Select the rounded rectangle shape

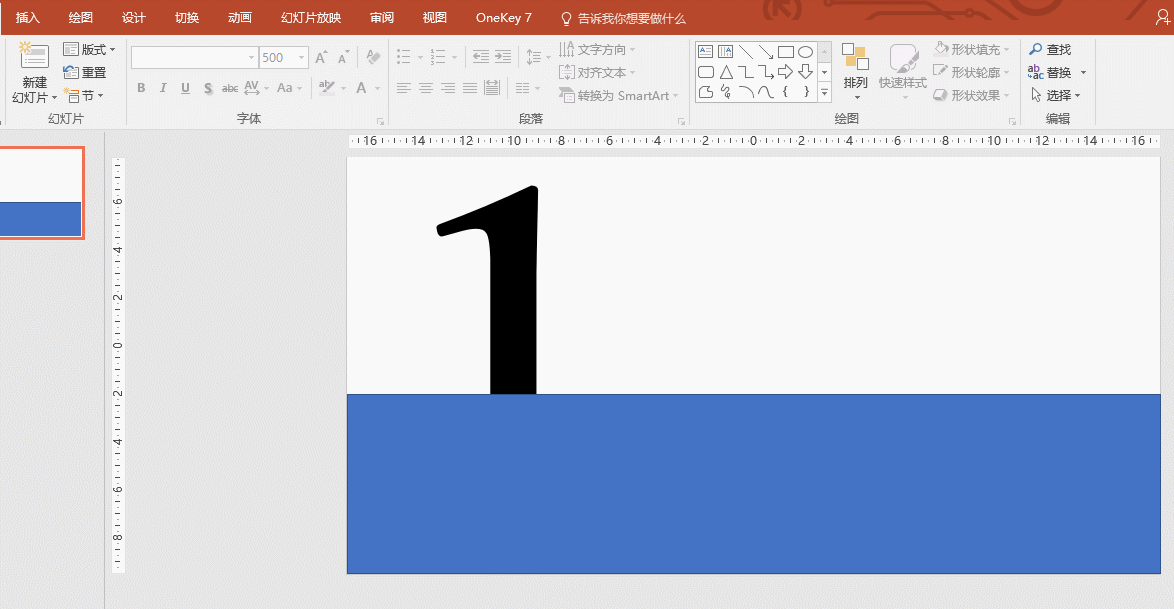pos(705,72)
